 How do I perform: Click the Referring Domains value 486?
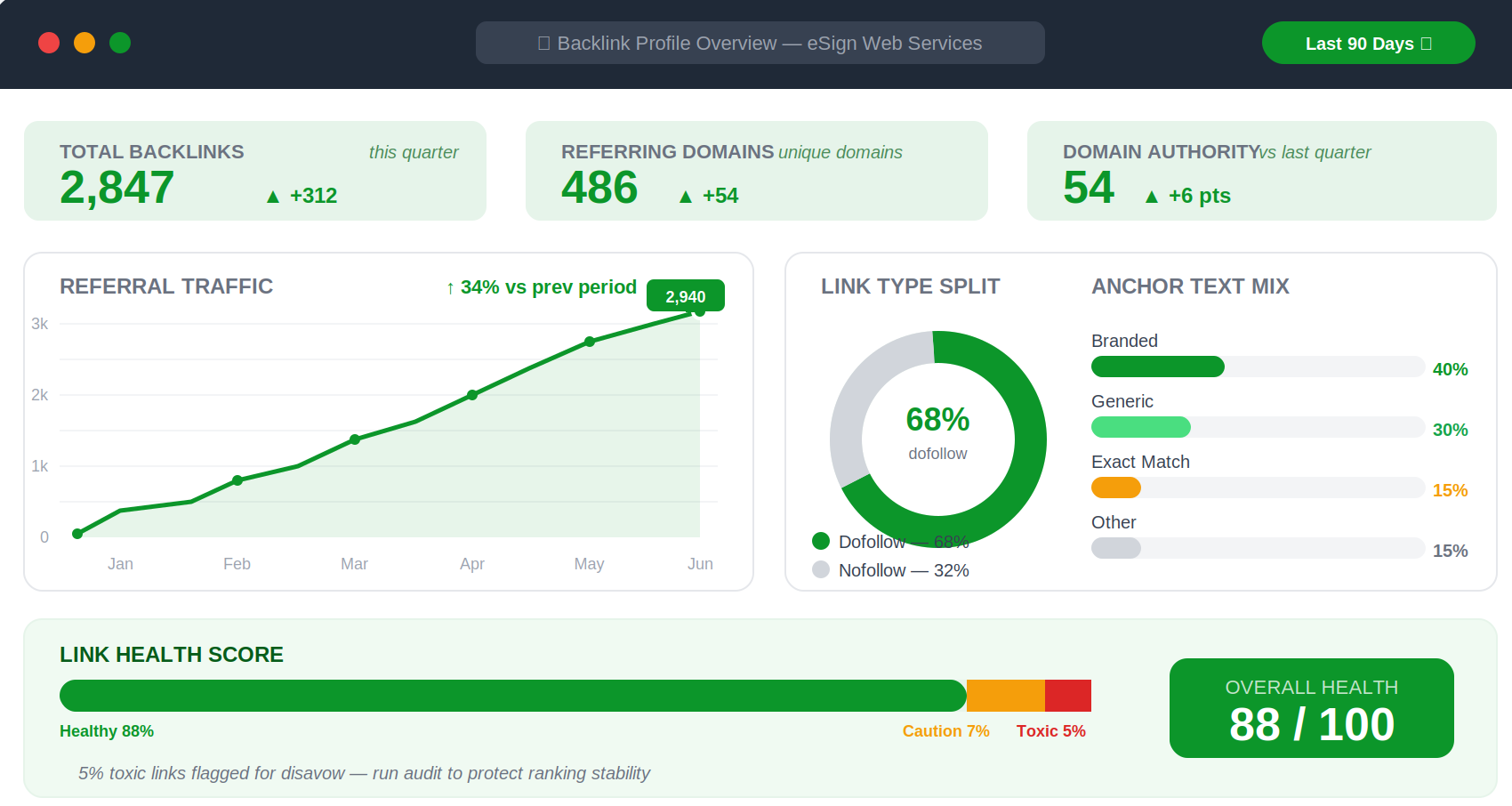click(x=599, y=188)
